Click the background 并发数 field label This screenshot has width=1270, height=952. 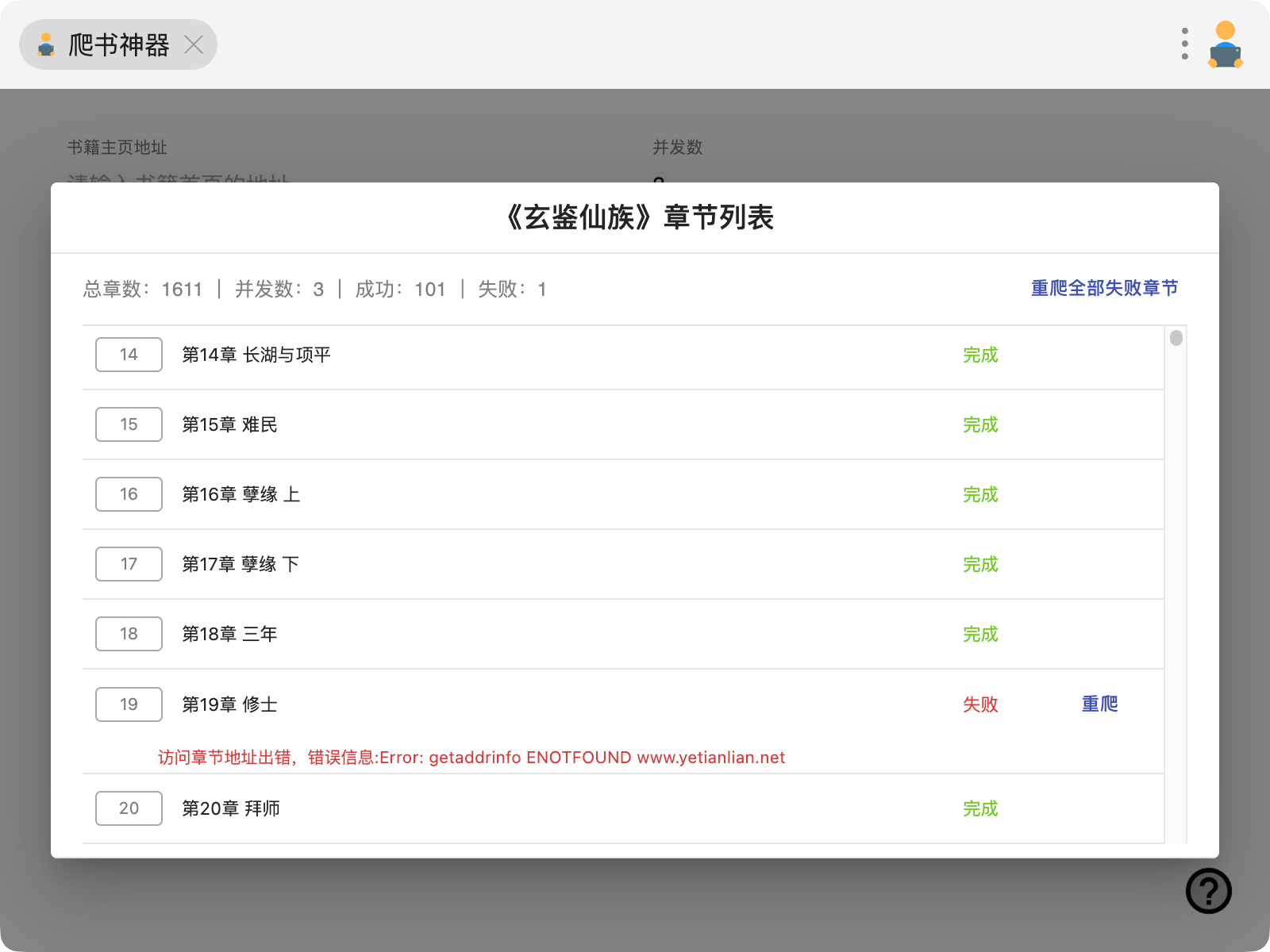(x=678, y=148)
